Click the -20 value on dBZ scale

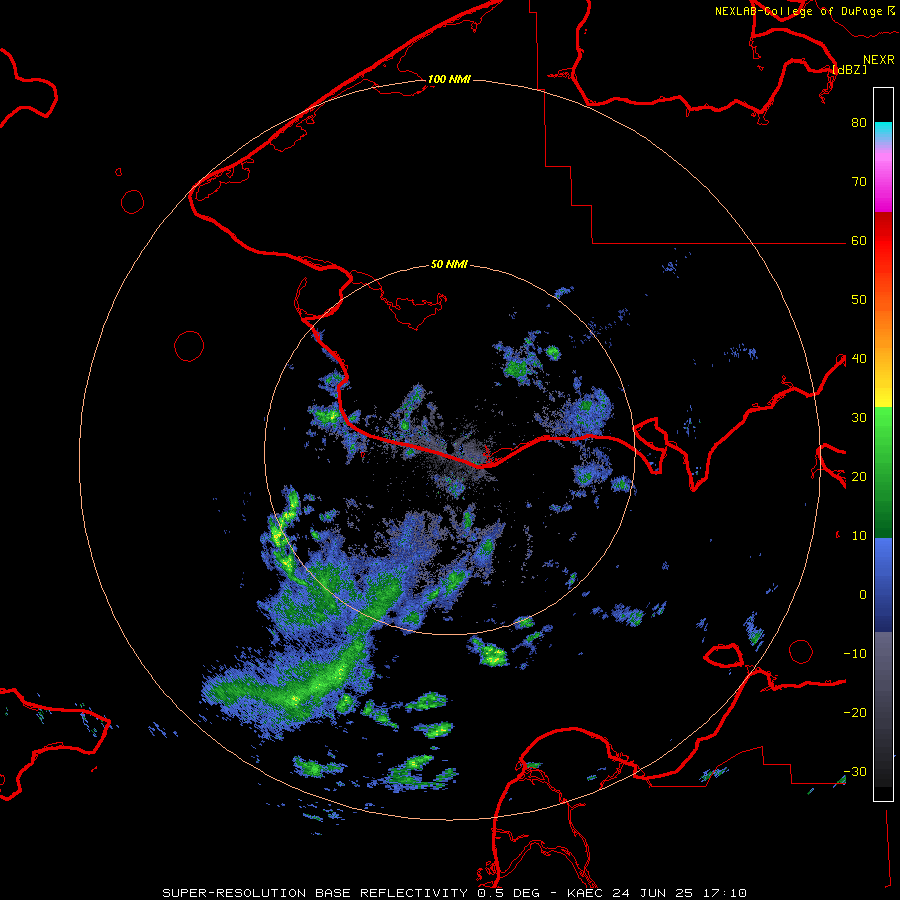tap(855, 713)
